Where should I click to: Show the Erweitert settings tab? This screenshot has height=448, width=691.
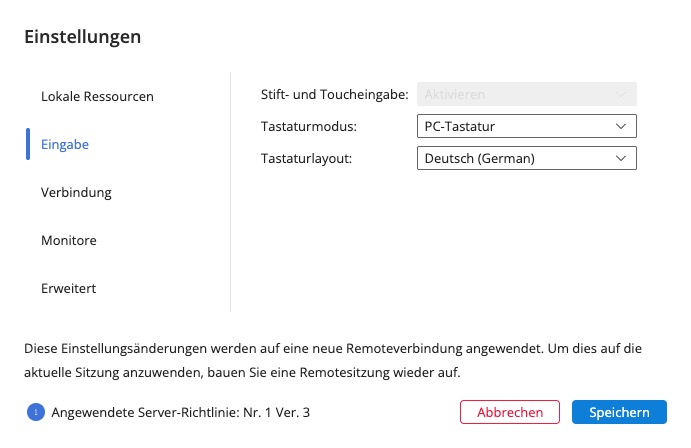(68, 288)
